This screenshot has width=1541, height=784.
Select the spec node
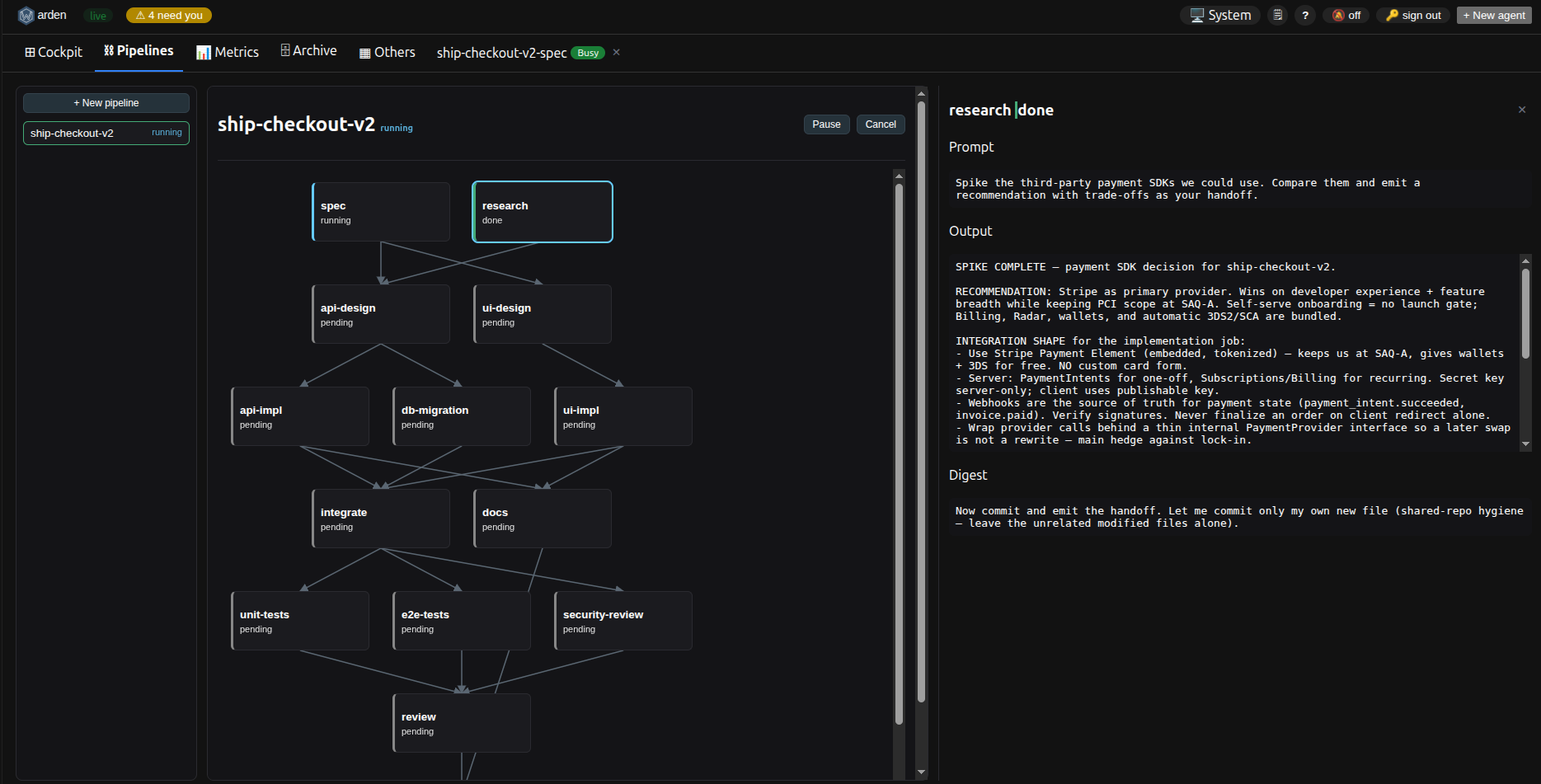point(381,212)
